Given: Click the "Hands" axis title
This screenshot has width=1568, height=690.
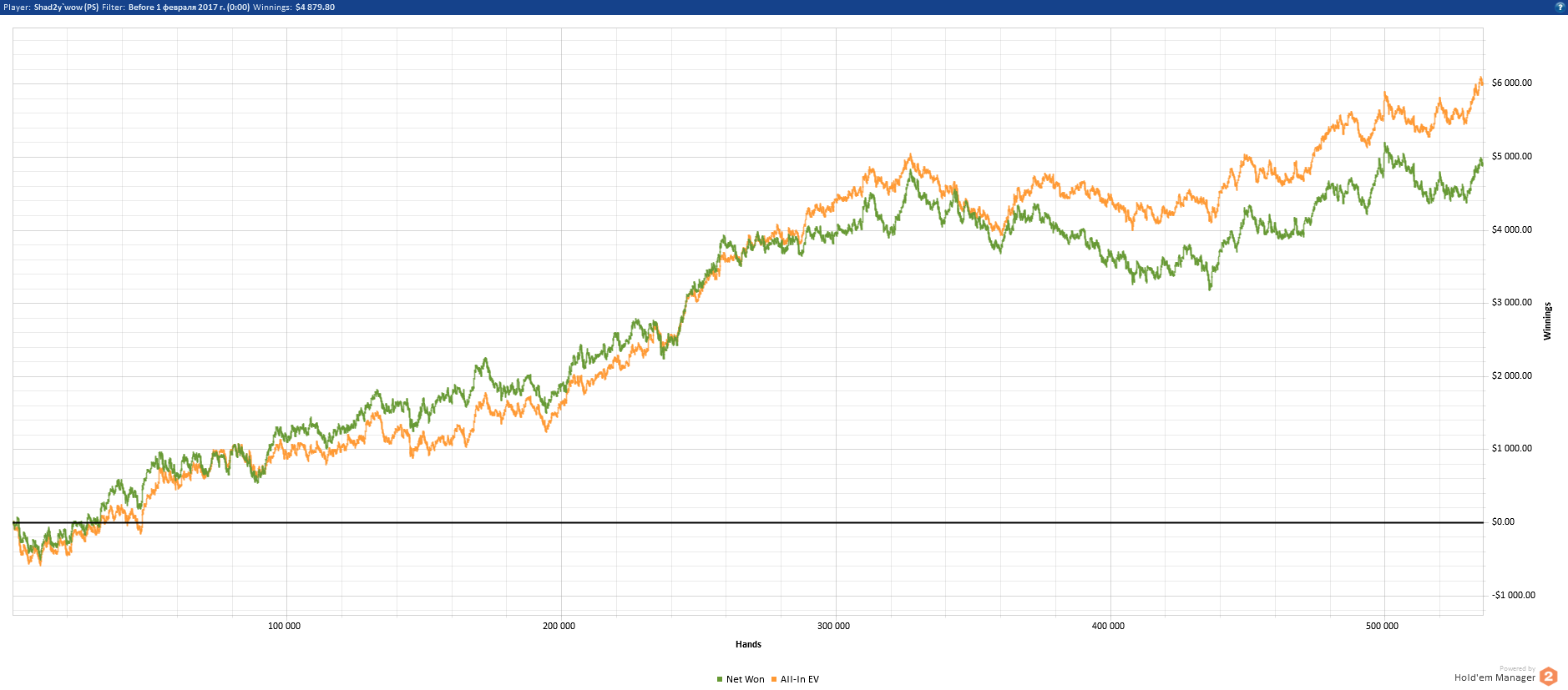Looking at the screenshot, I should click(x=748, y=644).
